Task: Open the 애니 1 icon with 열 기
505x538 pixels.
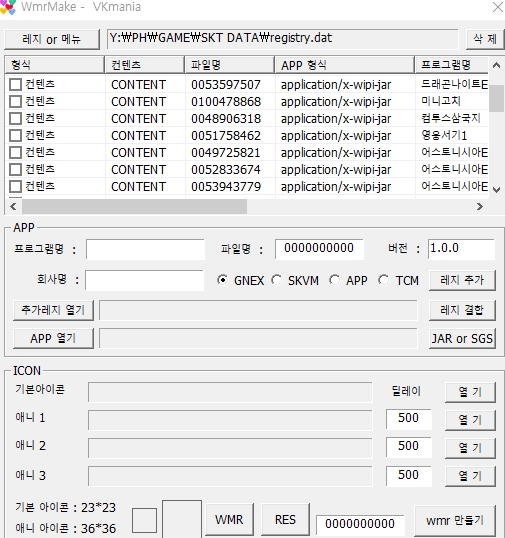Action: (470, 420)
